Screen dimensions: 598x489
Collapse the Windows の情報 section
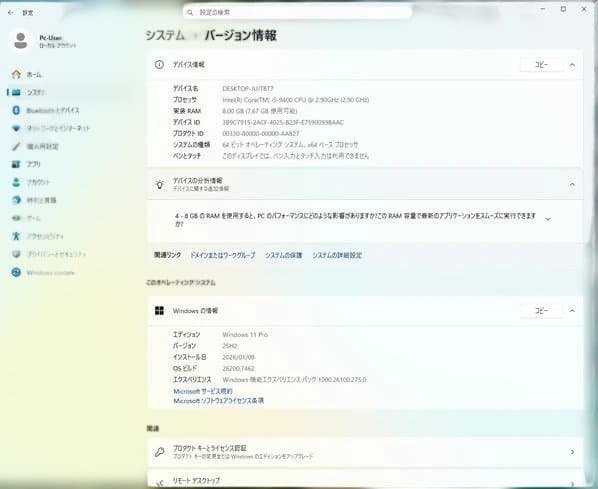point(572,311)
